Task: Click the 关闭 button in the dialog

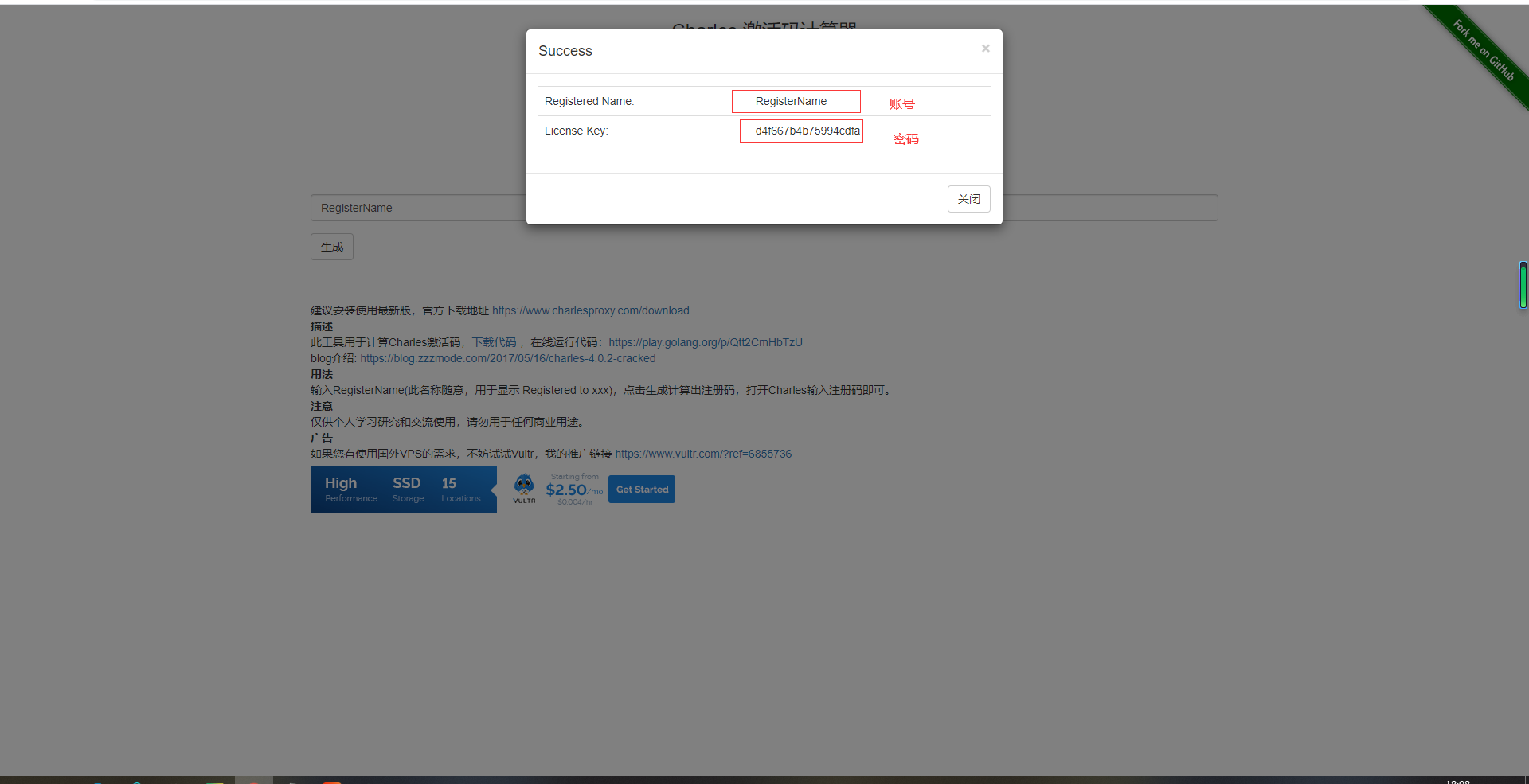Action: [x=968, y=199]
